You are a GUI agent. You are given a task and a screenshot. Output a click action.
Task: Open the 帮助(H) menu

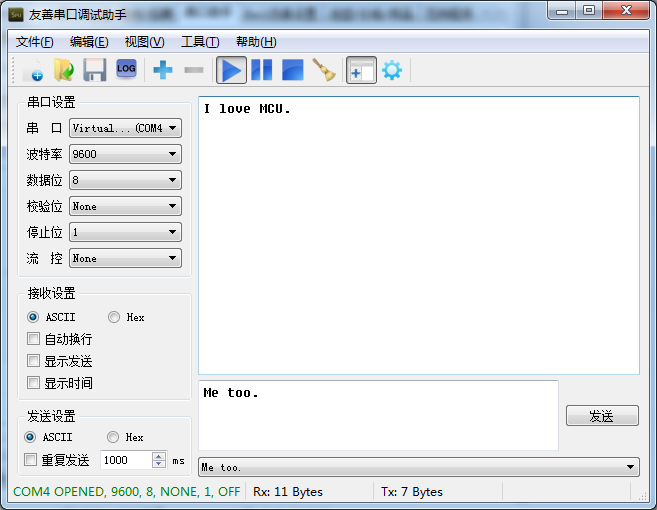tap(256, 41)
